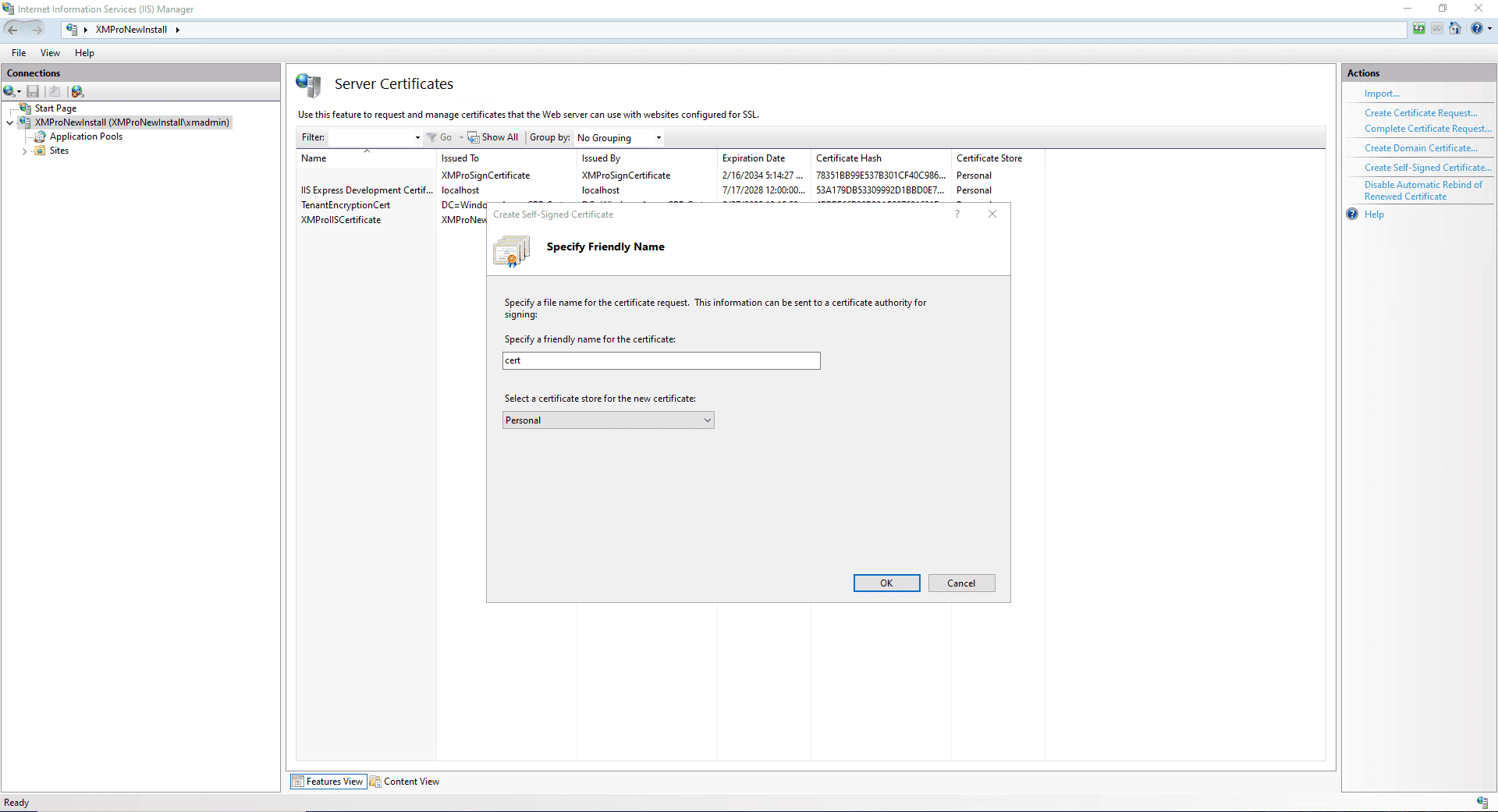
Task: Click the navigate Back arrow
Action: (x=12, y=29)
